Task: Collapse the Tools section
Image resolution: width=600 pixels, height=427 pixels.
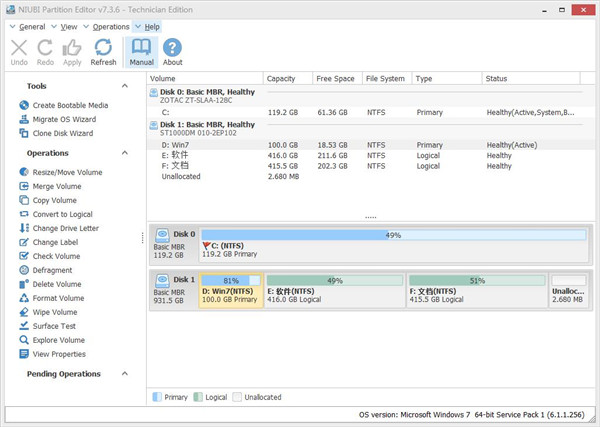Action: tap(125, 86)
